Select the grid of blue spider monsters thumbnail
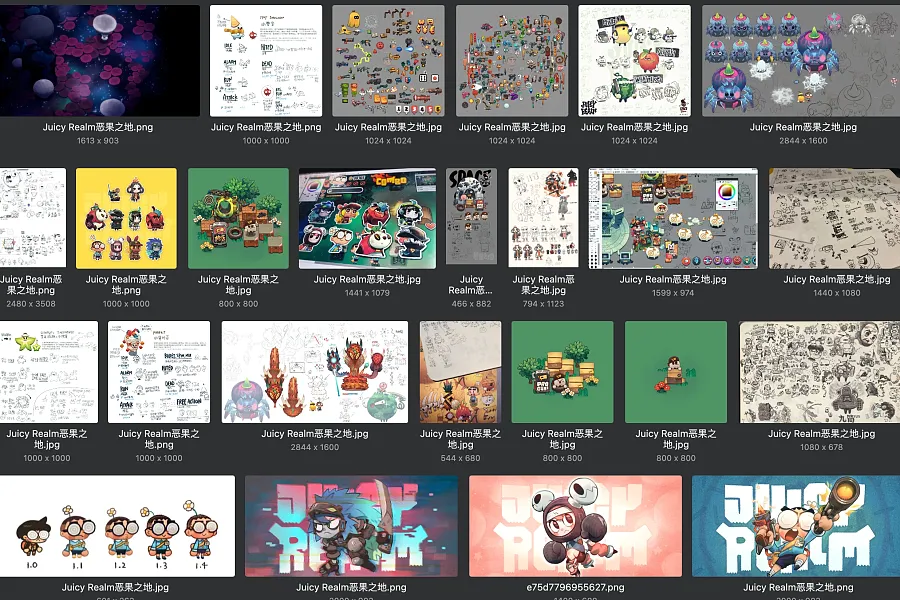Screen dimensions: 900x600 [x=801, y=61]
